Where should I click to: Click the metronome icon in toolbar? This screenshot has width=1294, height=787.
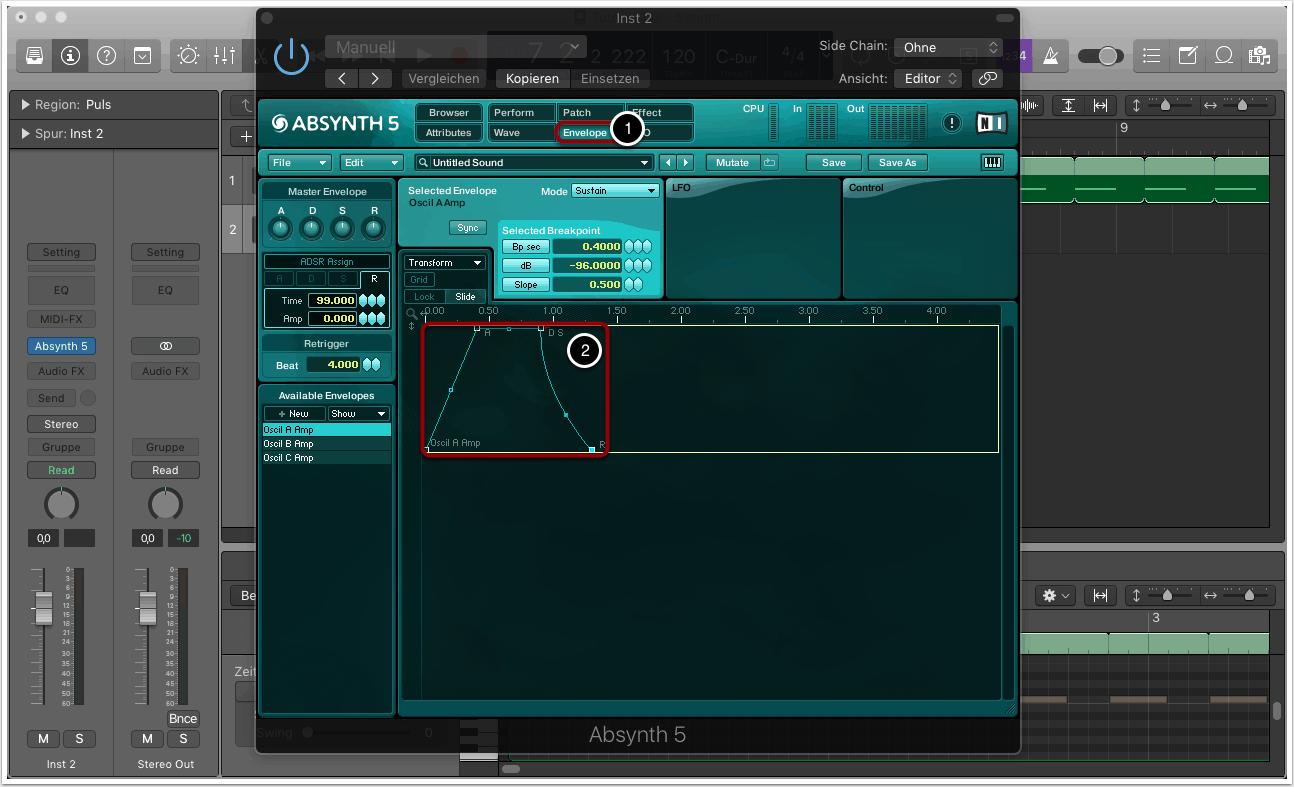coord(1050,56)
